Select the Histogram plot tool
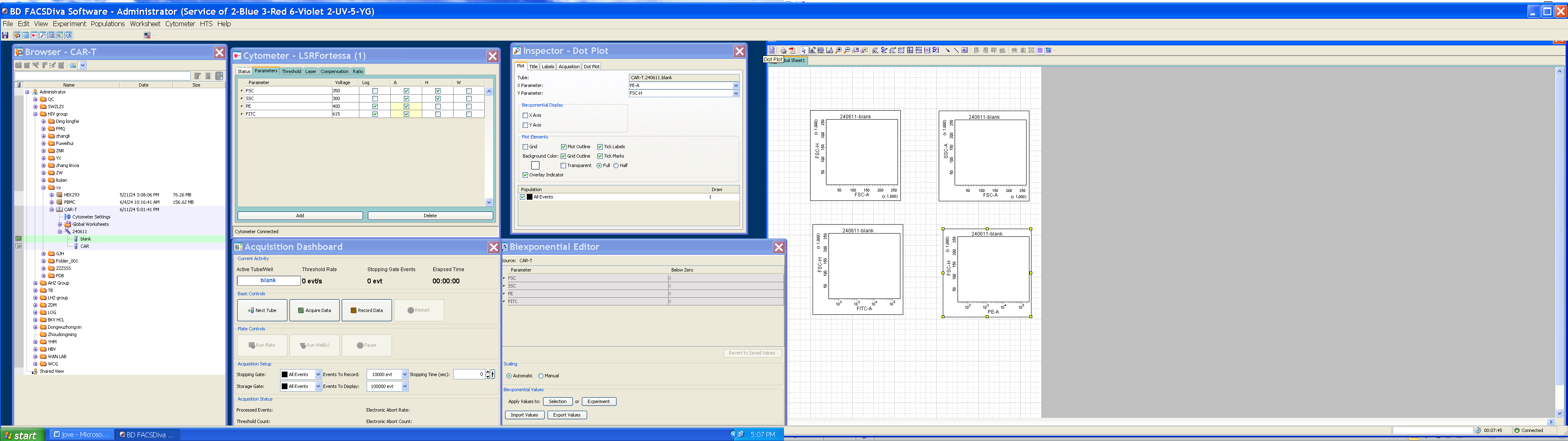Image resolution: width=1568 pixels, height=441 pixels. click(830, 50)
